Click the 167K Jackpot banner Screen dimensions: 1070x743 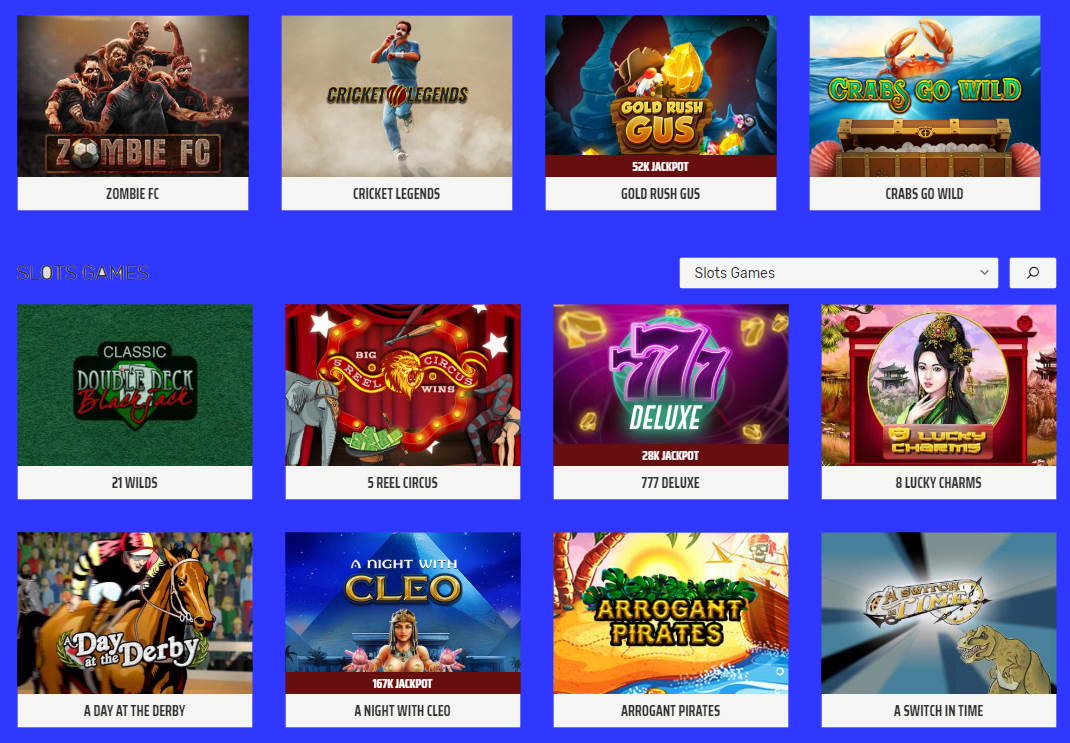[403, 683]
